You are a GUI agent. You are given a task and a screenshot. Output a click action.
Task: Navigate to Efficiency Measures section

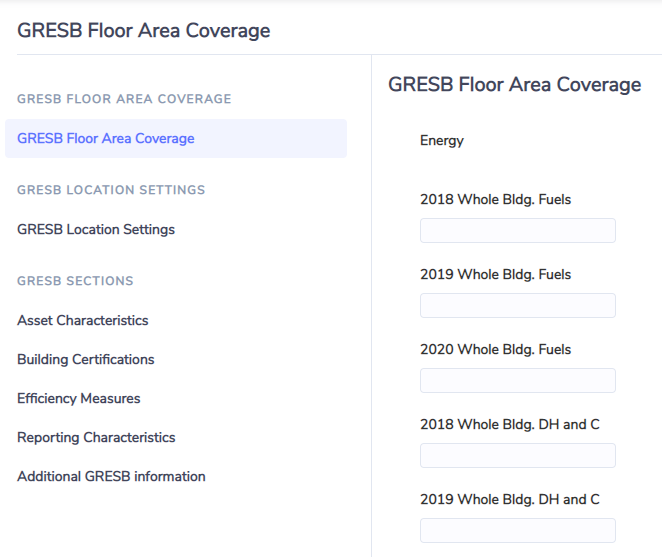(79, 398)
